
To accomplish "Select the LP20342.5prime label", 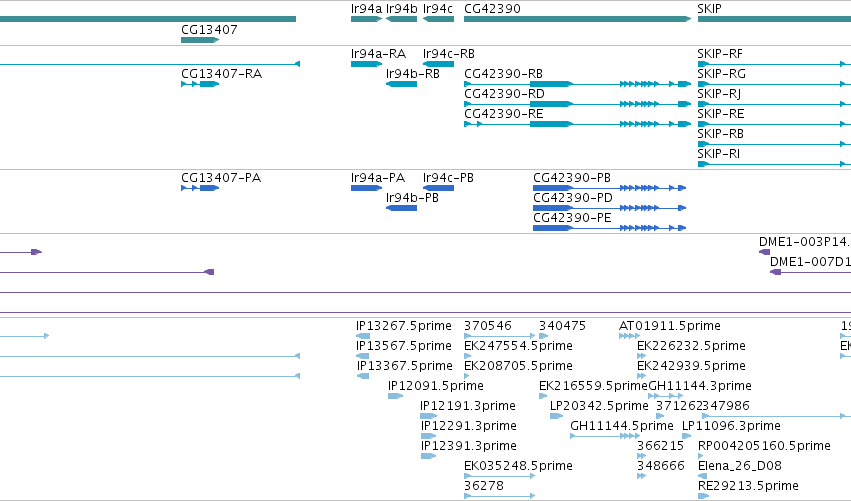I will coord(599,407).
